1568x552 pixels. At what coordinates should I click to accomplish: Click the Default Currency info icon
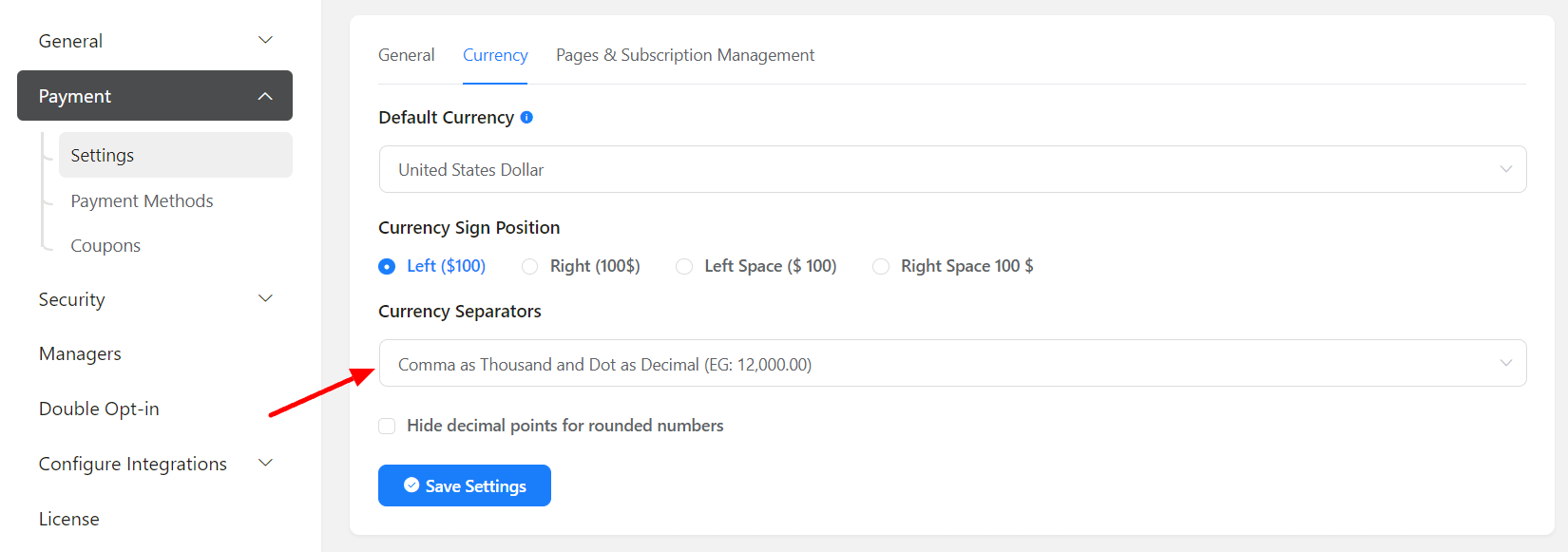[x=526, y=117]
